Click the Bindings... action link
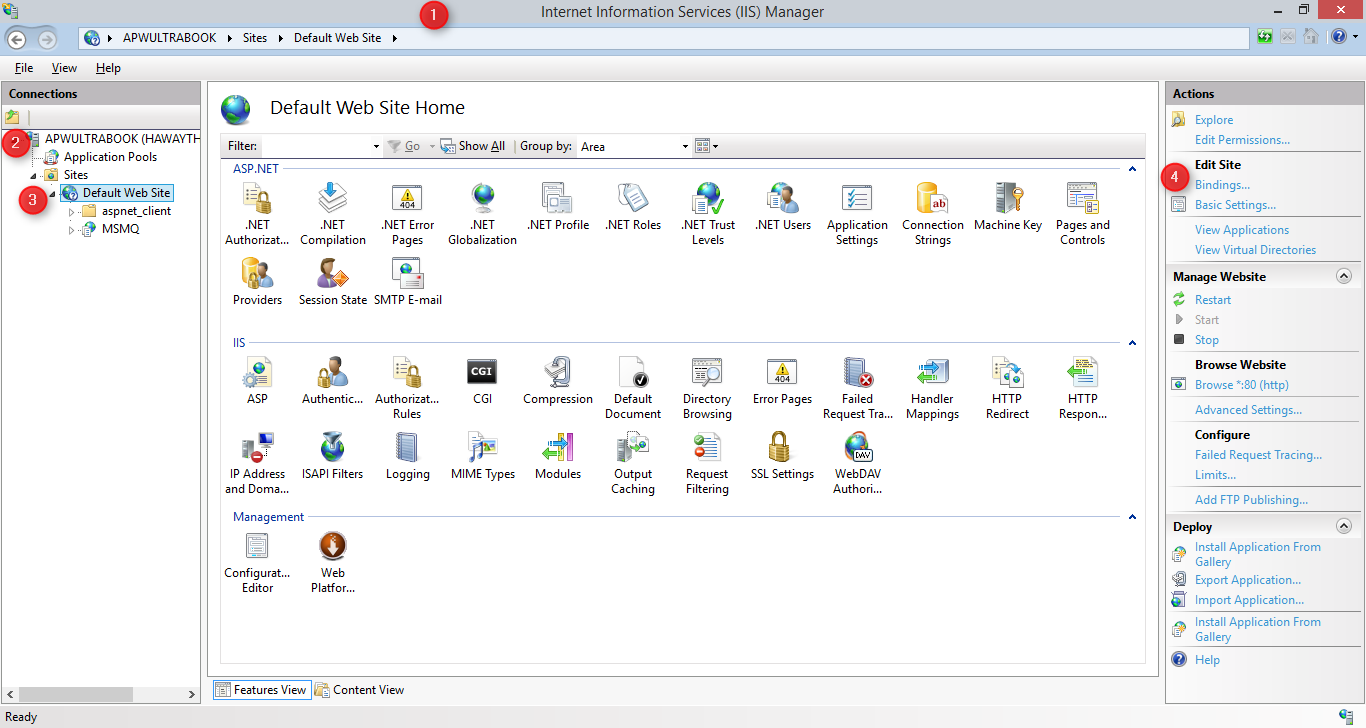This screenshot has width=1366, height=728. (x=1222, y=185)
